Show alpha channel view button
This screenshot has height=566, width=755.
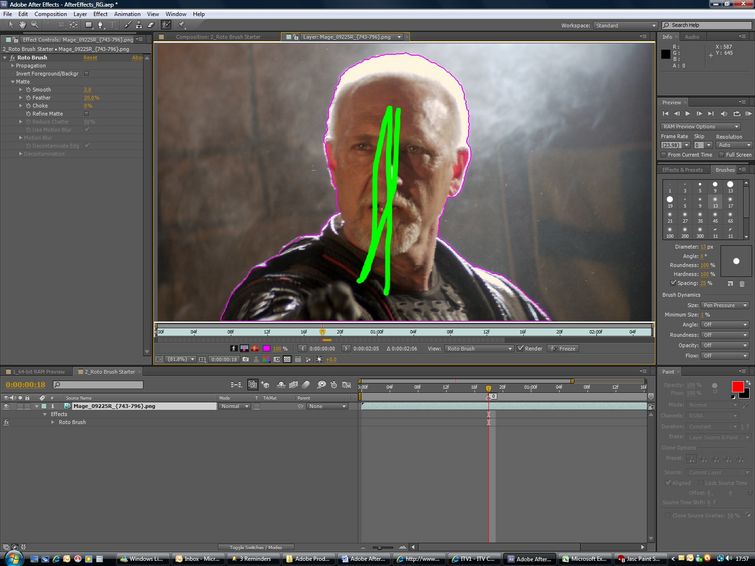[234, 348]
